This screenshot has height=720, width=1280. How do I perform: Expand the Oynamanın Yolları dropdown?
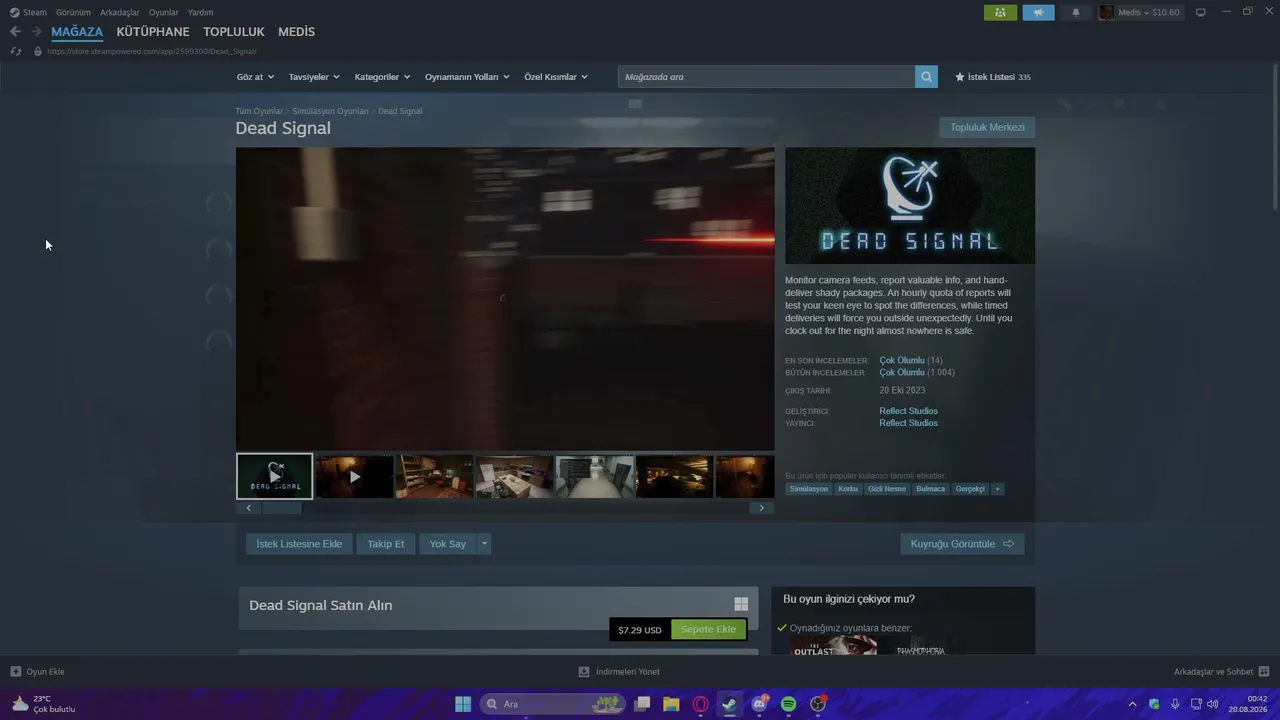pyautogui.click(x=467, y=77)
